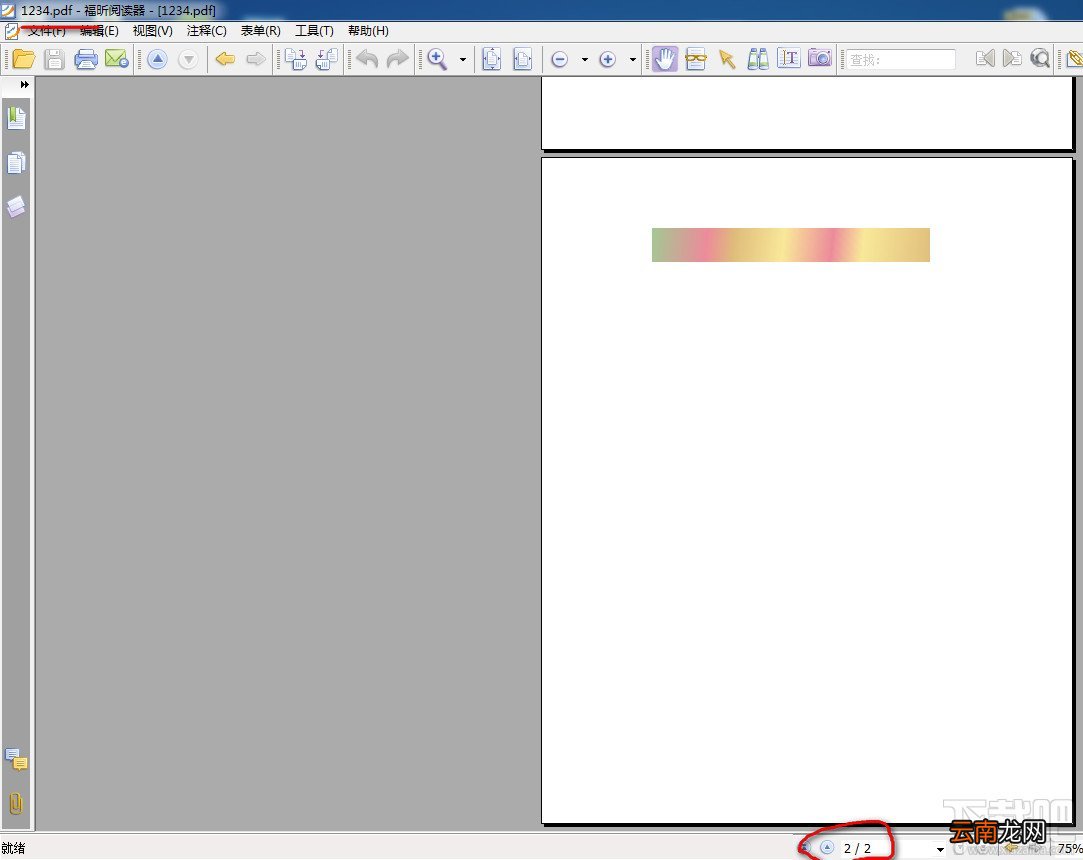Screen dimensions: 1083x860
Task: Open the Attachments paperclip panel icon
Action: [x=16, y=804]
